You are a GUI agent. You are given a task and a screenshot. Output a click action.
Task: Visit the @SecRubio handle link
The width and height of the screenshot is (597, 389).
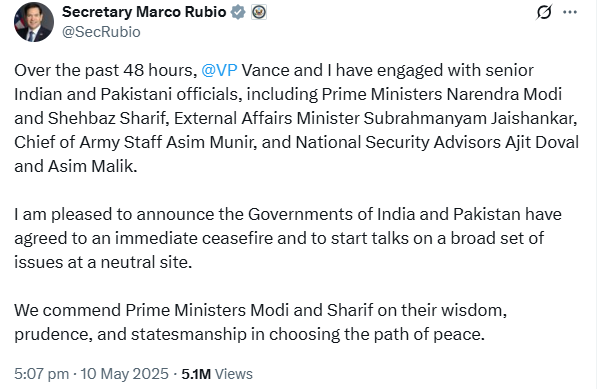coord(101,32)
